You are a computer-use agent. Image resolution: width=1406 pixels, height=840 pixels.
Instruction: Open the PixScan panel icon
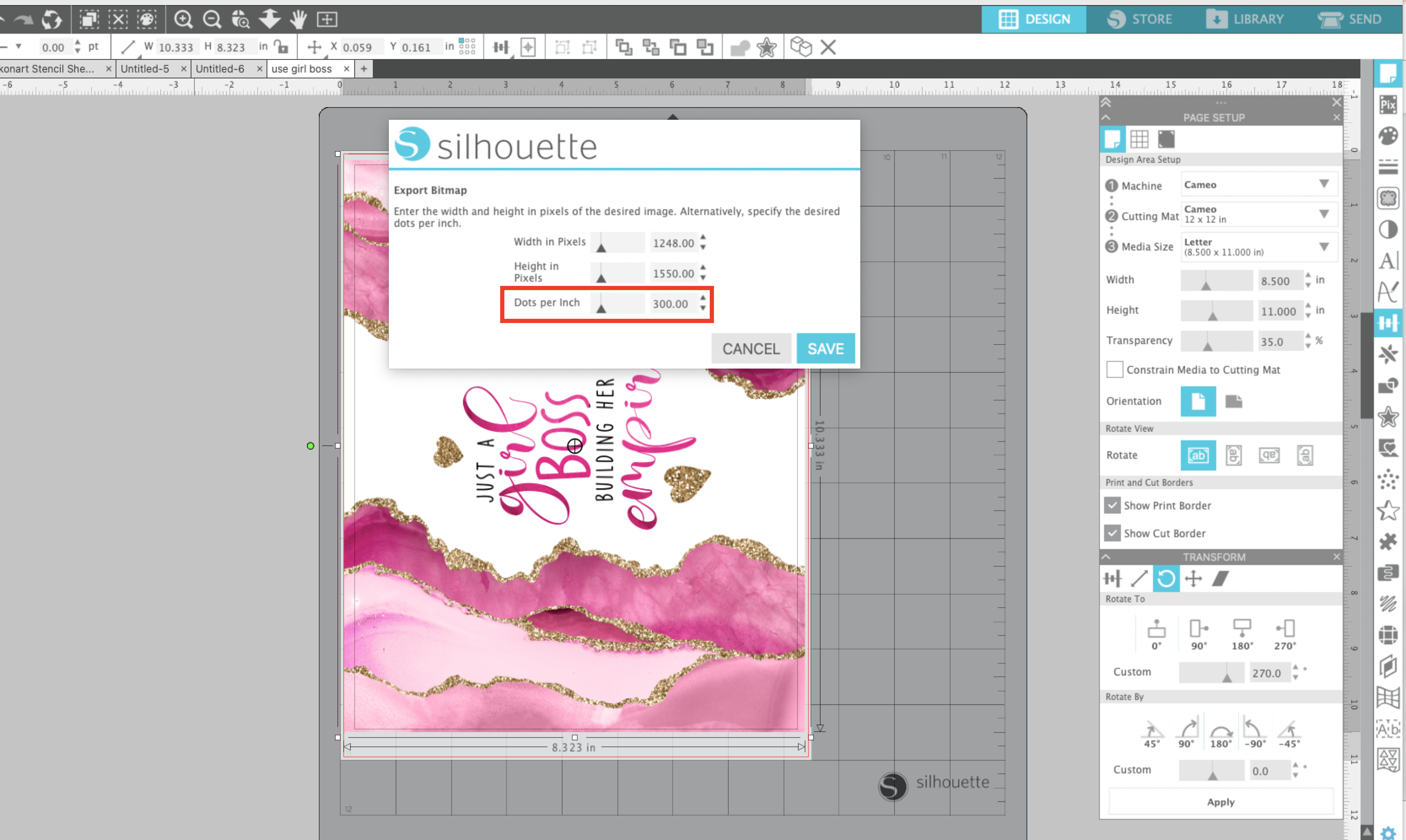[x=1388, y=105]
